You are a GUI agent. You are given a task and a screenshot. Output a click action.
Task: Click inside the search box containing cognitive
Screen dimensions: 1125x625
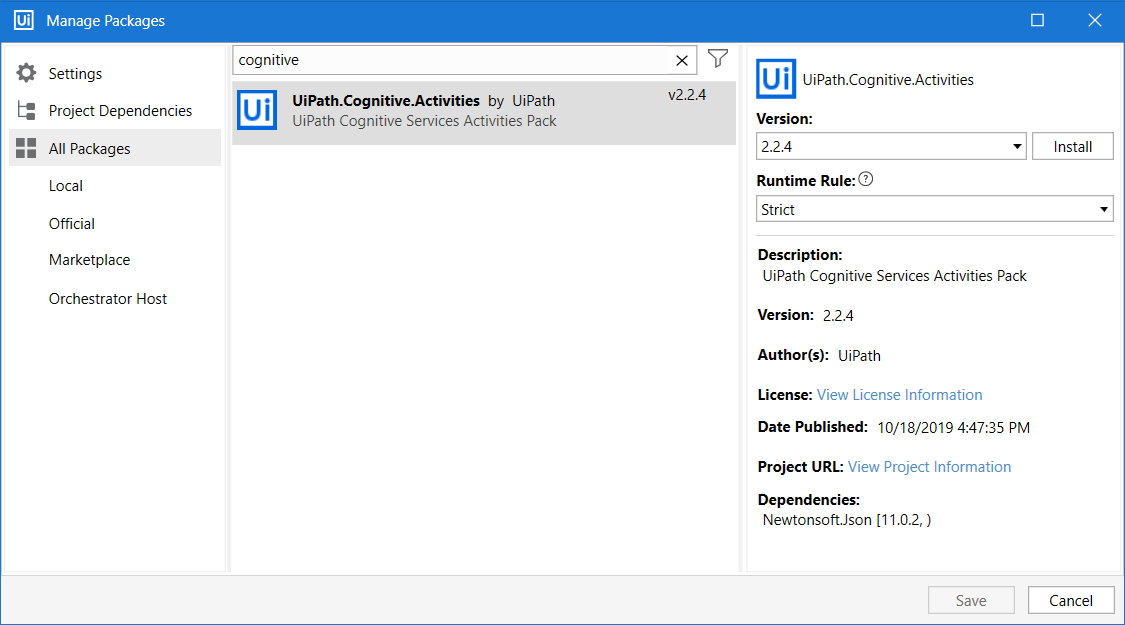pyautogui.click(x=450, y=59)
